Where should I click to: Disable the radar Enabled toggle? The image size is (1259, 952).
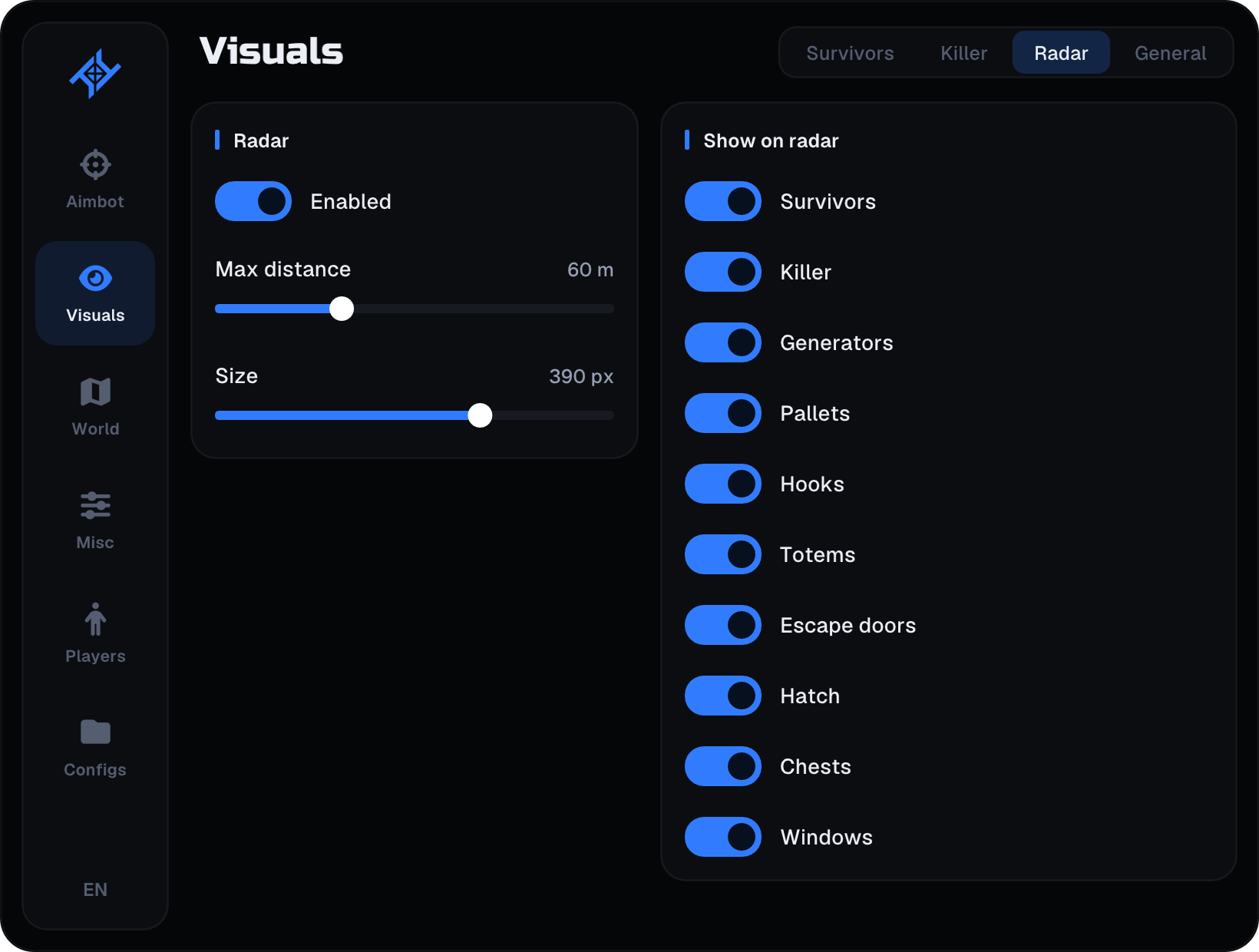click(x=253, y=201)
